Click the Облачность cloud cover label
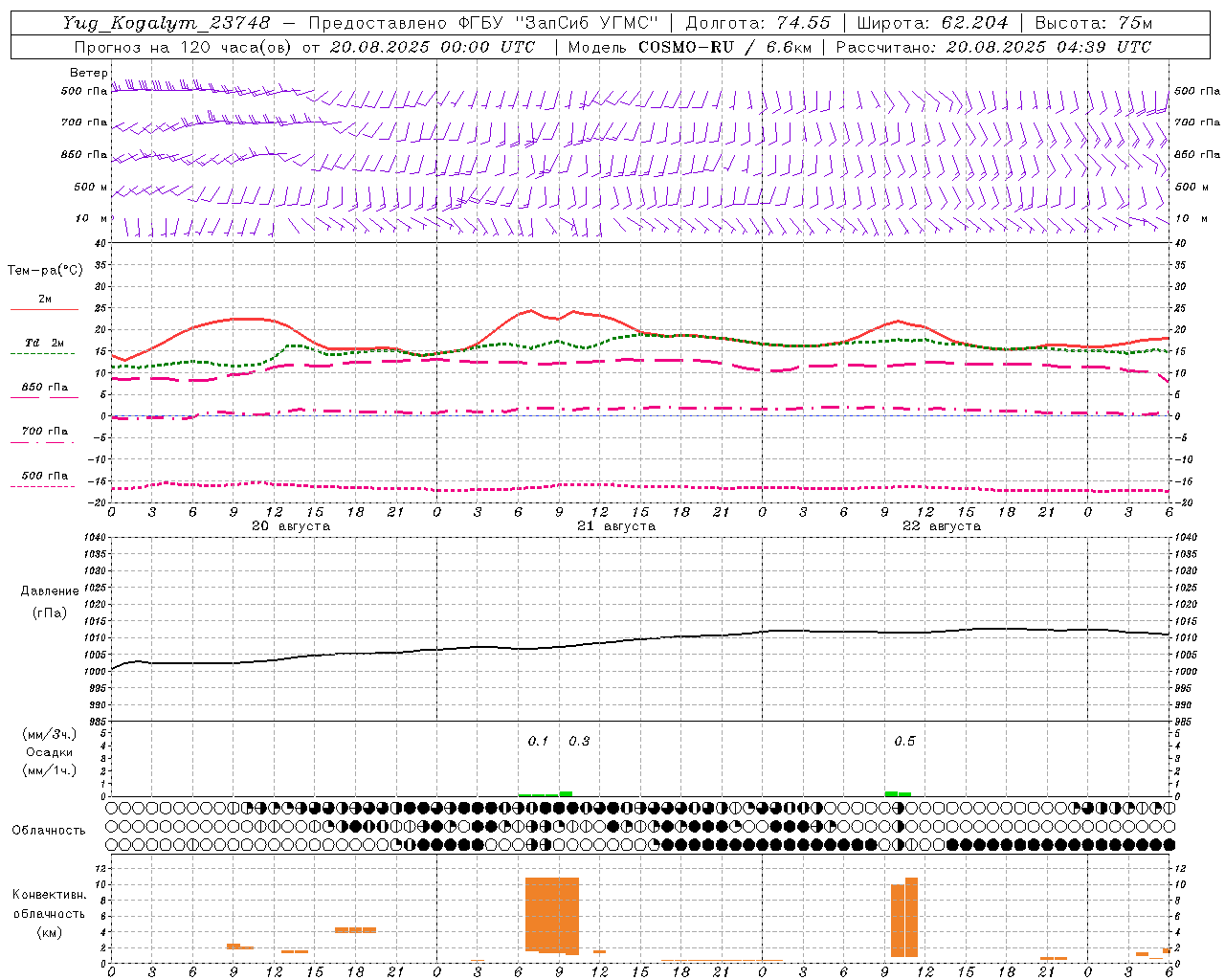 click(49, 831)
